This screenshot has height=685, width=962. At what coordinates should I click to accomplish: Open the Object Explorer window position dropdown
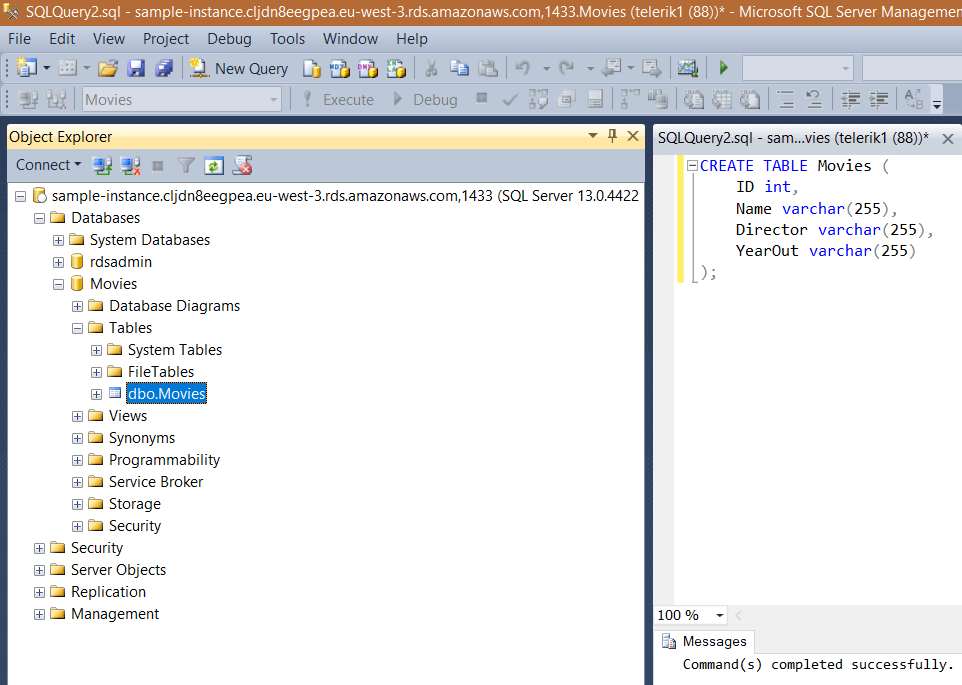coord(592,136)
